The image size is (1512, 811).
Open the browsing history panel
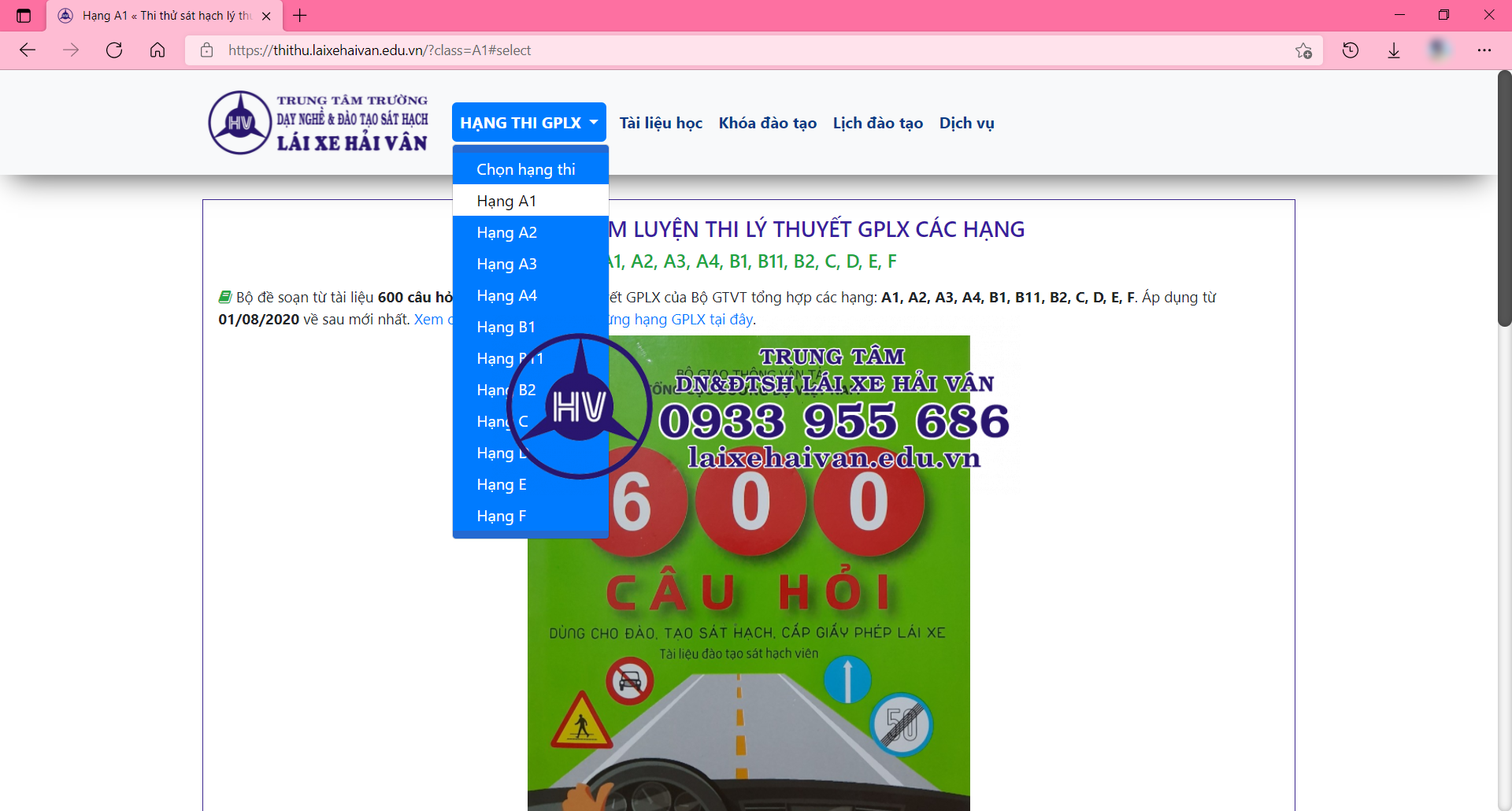(x=1351, y=50)
